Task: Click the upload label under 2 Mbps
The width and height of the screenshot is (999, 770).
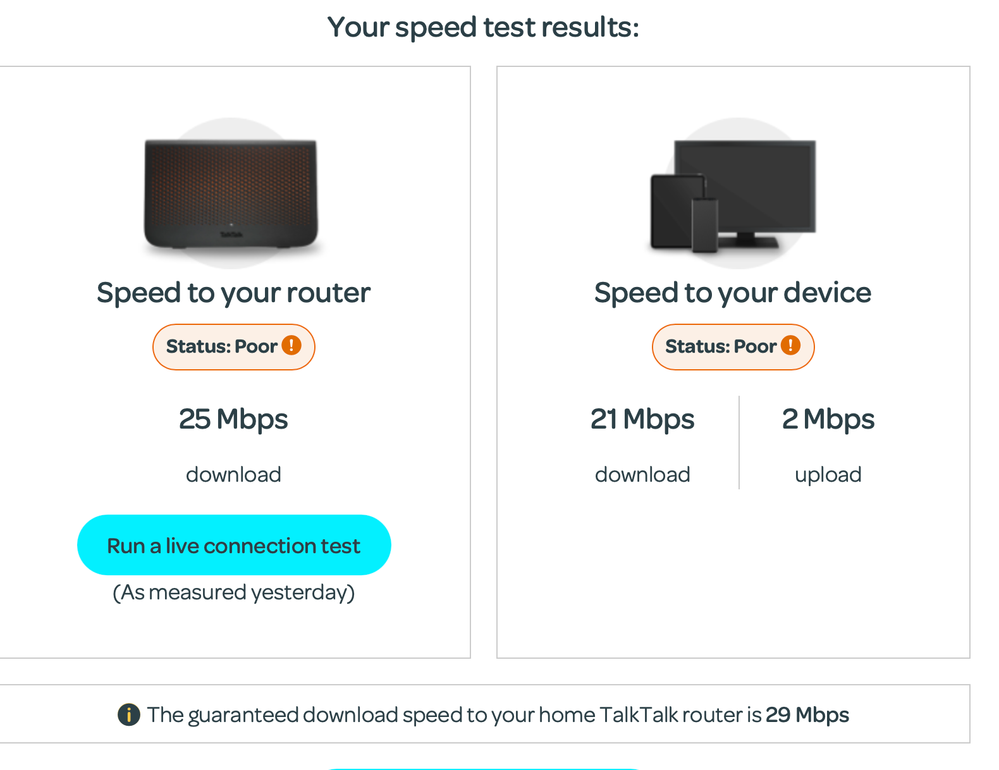Action: click(828, 475)
